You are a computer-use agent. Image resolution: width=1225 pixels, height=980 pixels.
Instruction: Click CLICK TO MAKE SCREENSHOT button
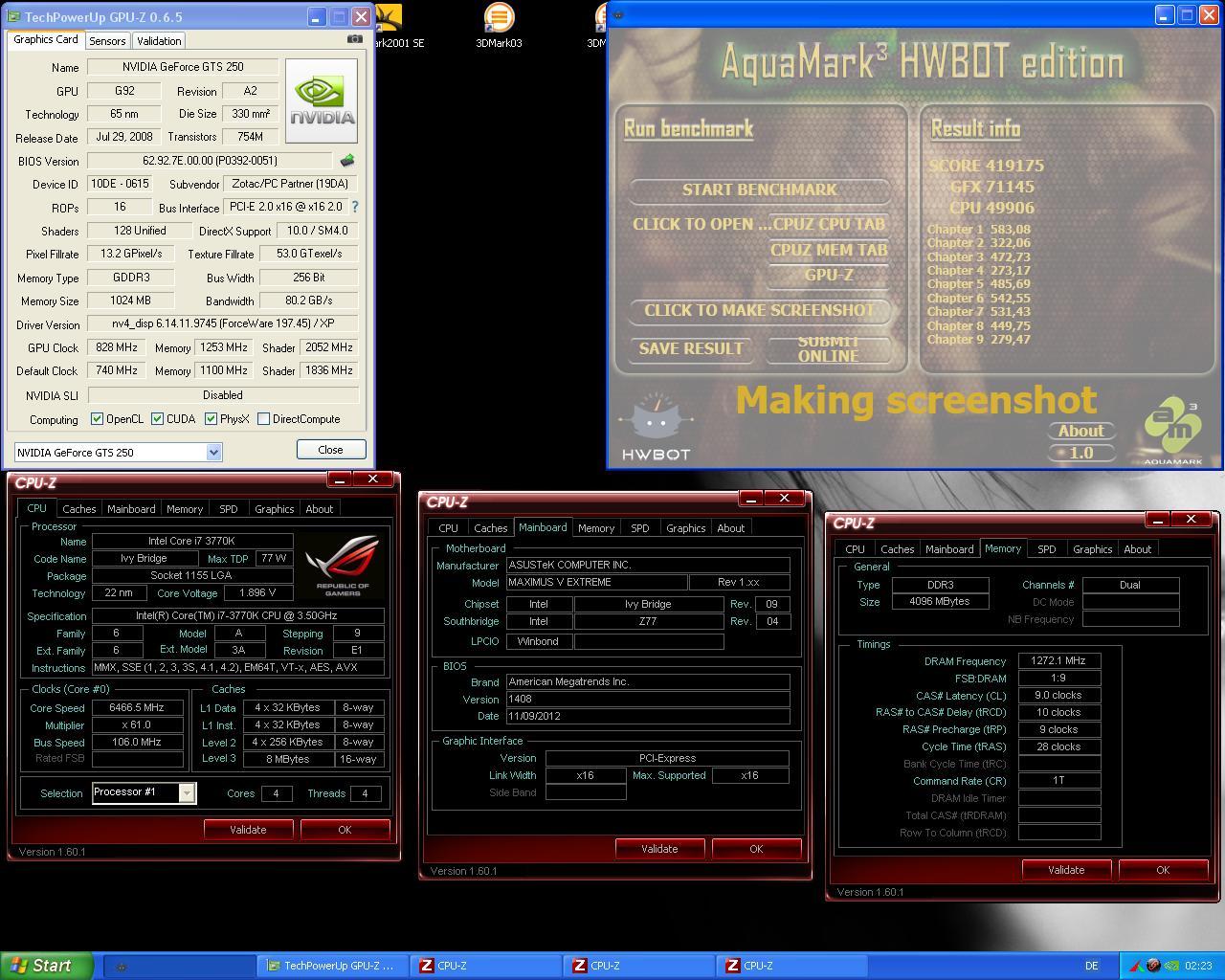coord(760,310)
